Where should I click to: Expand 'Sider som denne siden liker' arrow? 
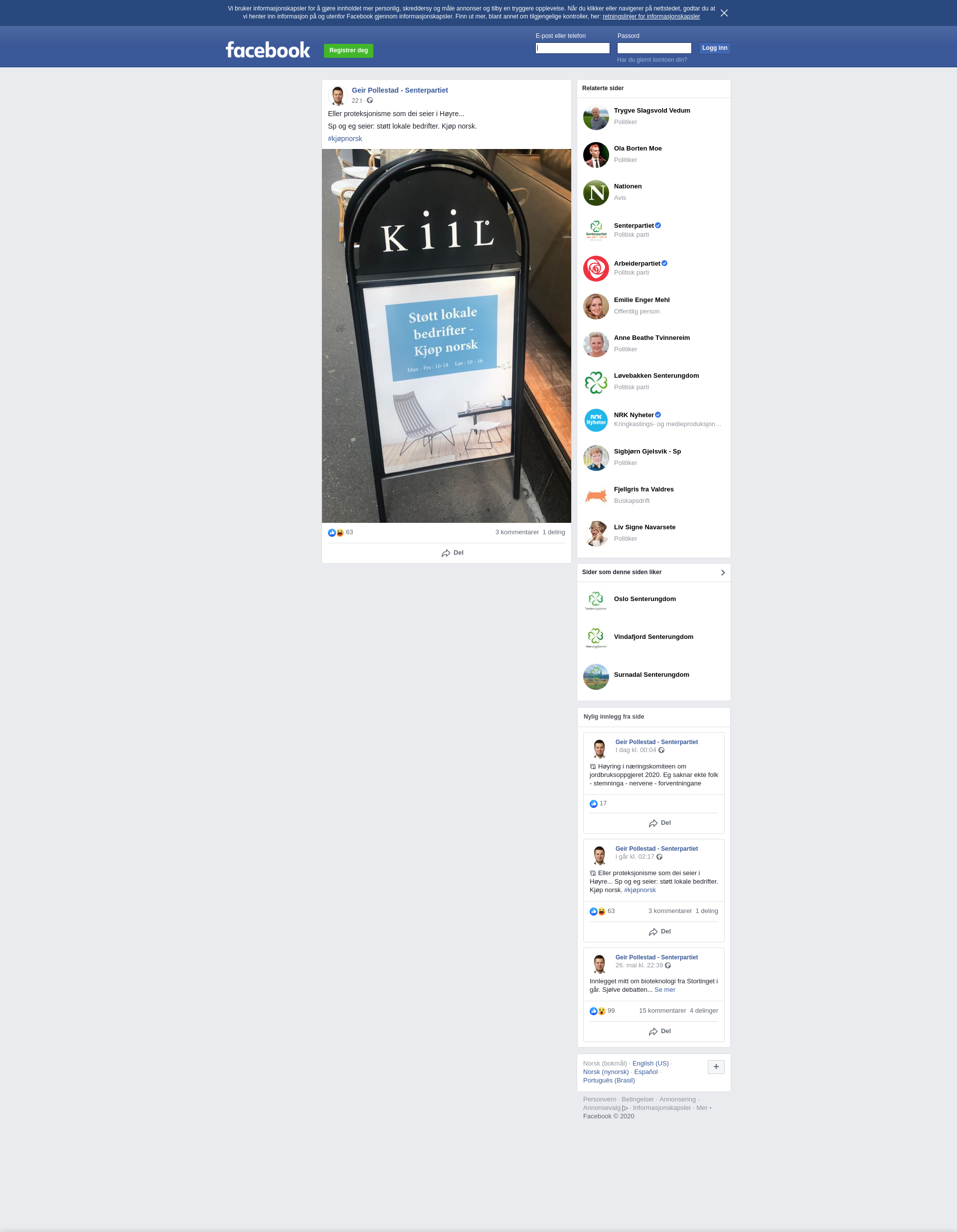tap(723, 573)
